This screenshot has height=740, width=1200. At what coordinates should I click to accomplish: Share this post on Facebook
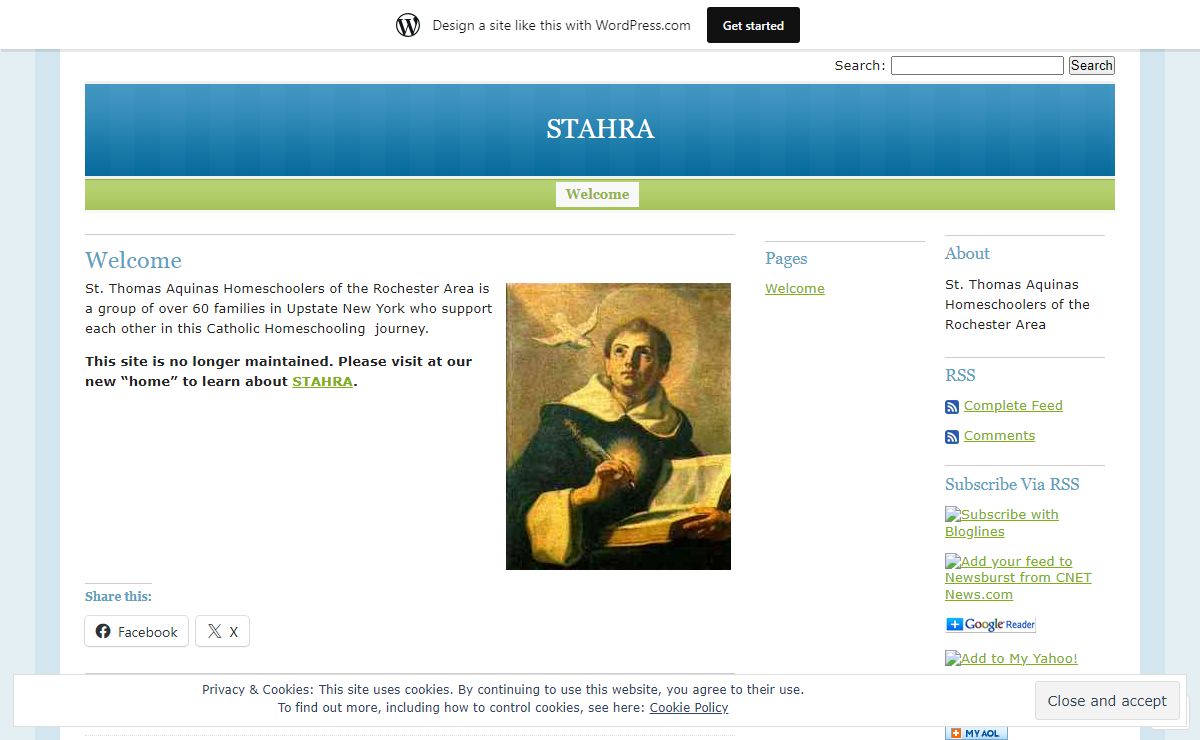pyautogui.click(x=136, y=631)
